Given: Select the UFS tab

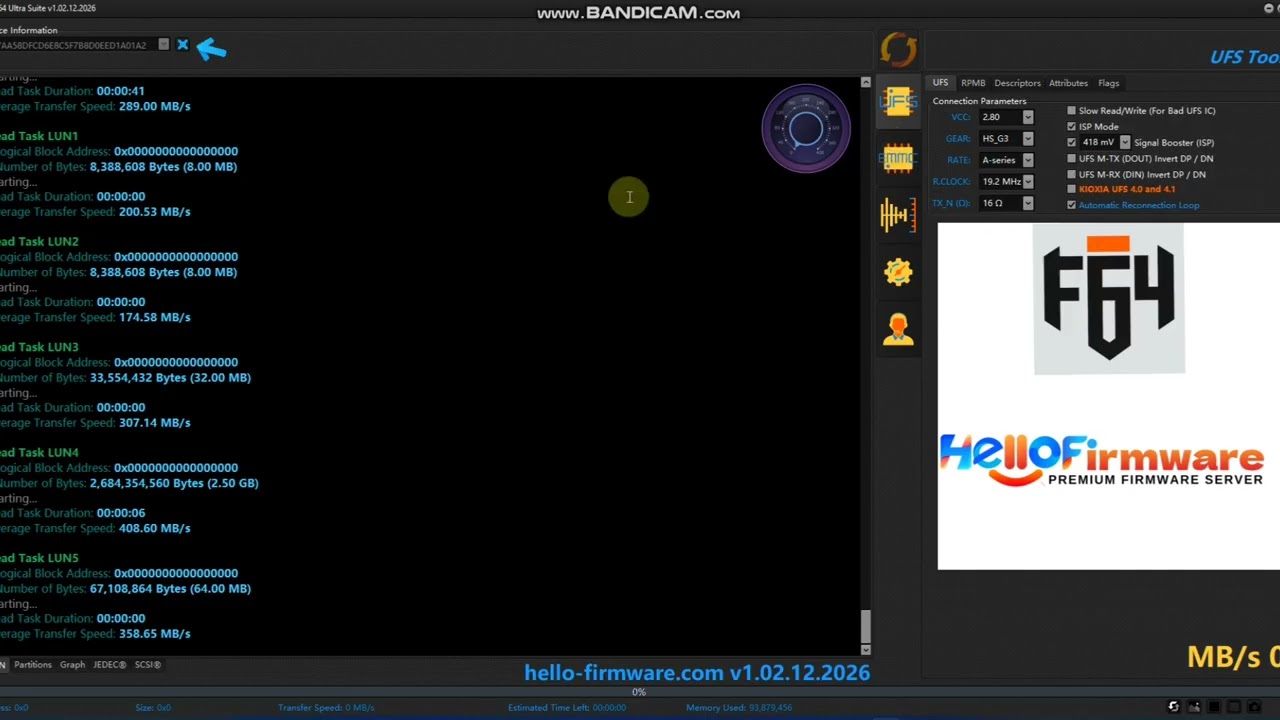Looking at the screenshot, I should [x=940, y=83].
